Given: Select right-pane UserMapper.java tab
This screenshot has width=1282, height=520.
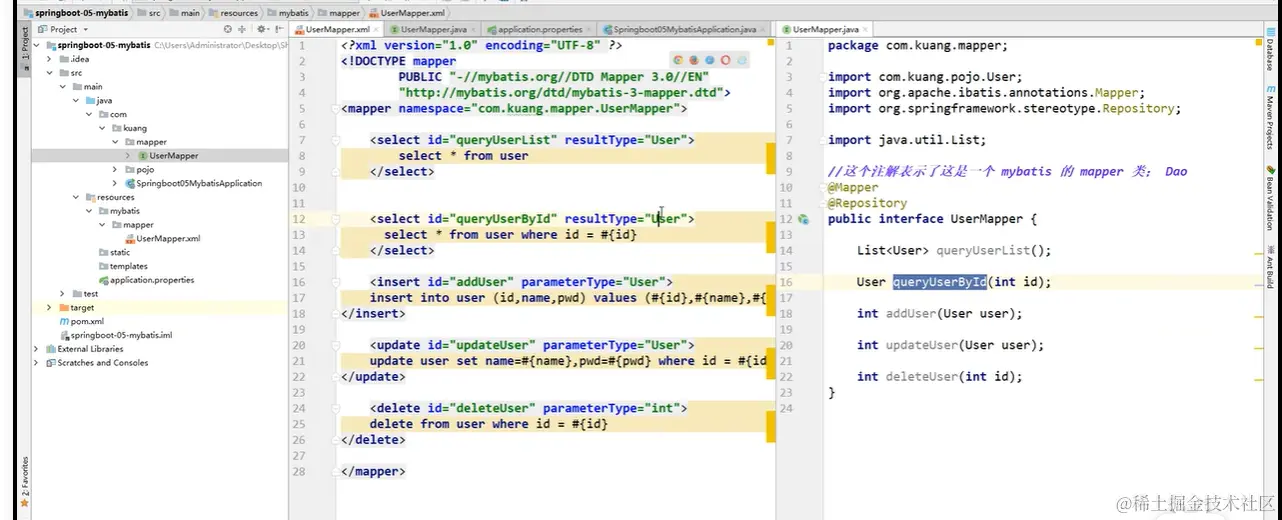Looking at the screenshot, I should [824, 30].
